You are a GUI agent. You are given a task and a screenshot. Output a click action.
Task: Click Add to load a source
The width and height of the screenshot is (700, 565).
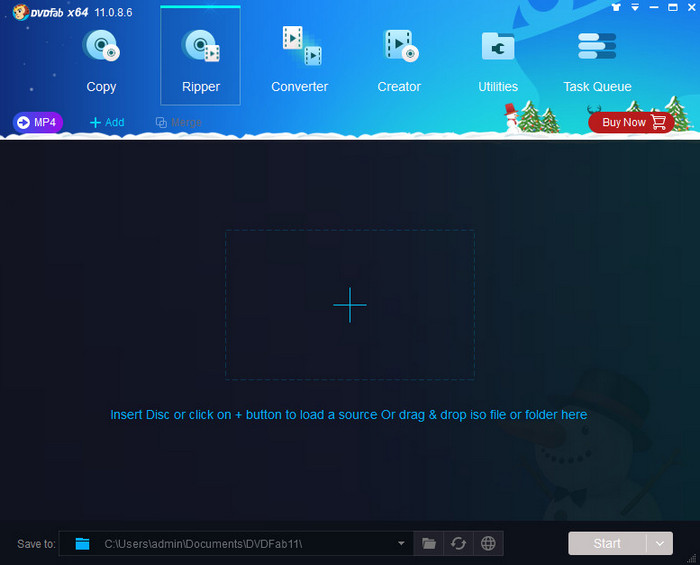(x=107, y=122)
